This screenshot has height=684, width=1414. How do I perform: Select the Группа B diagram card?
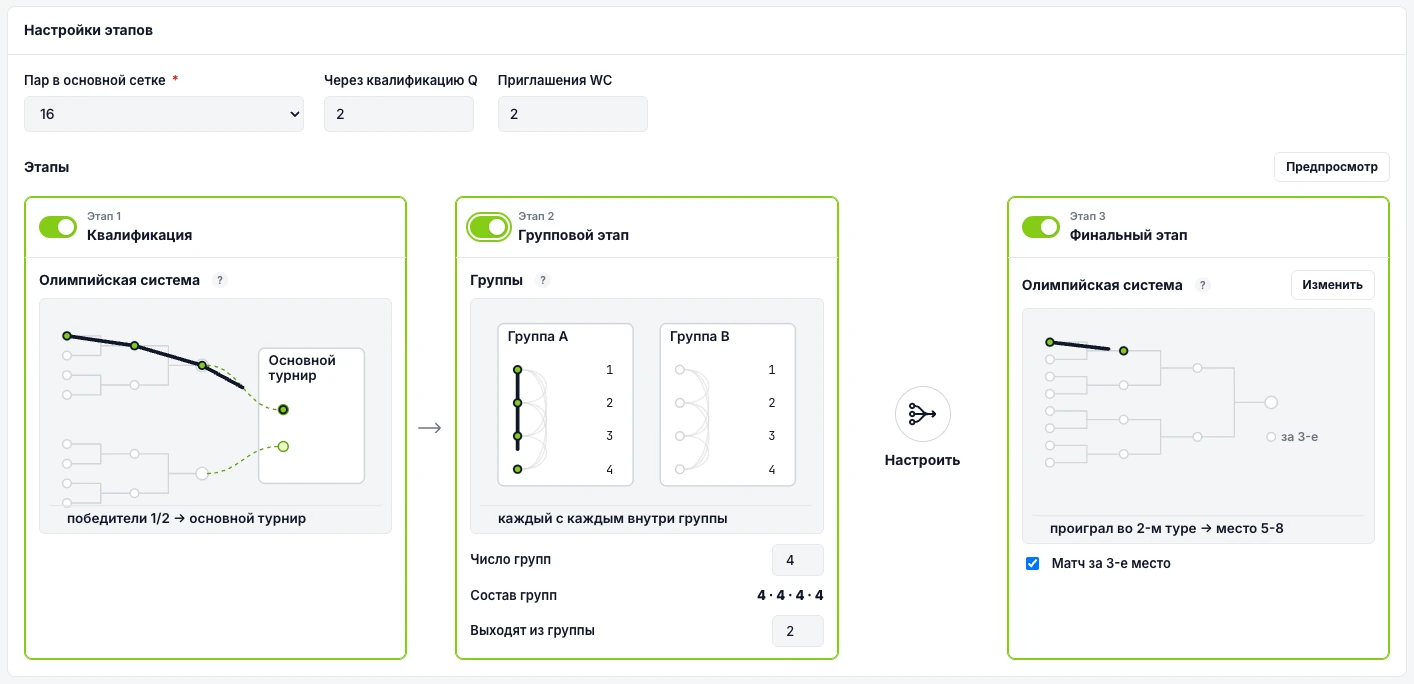point(728,404)
